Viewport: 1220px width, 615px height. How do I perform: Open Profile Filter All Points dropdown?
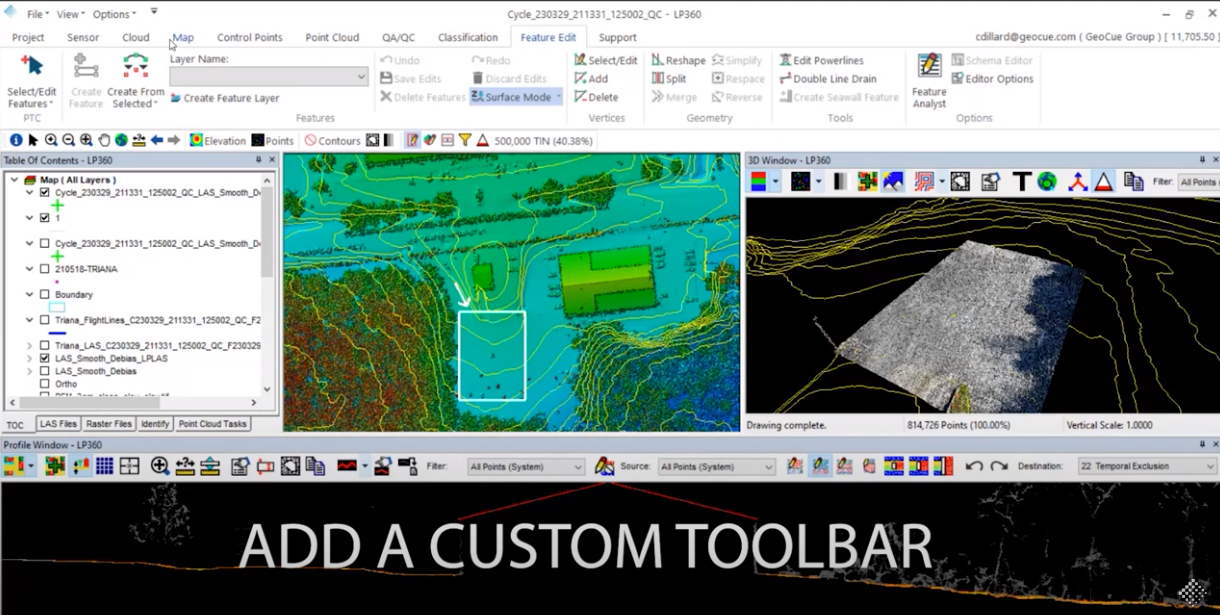click(x=526, y=466)
